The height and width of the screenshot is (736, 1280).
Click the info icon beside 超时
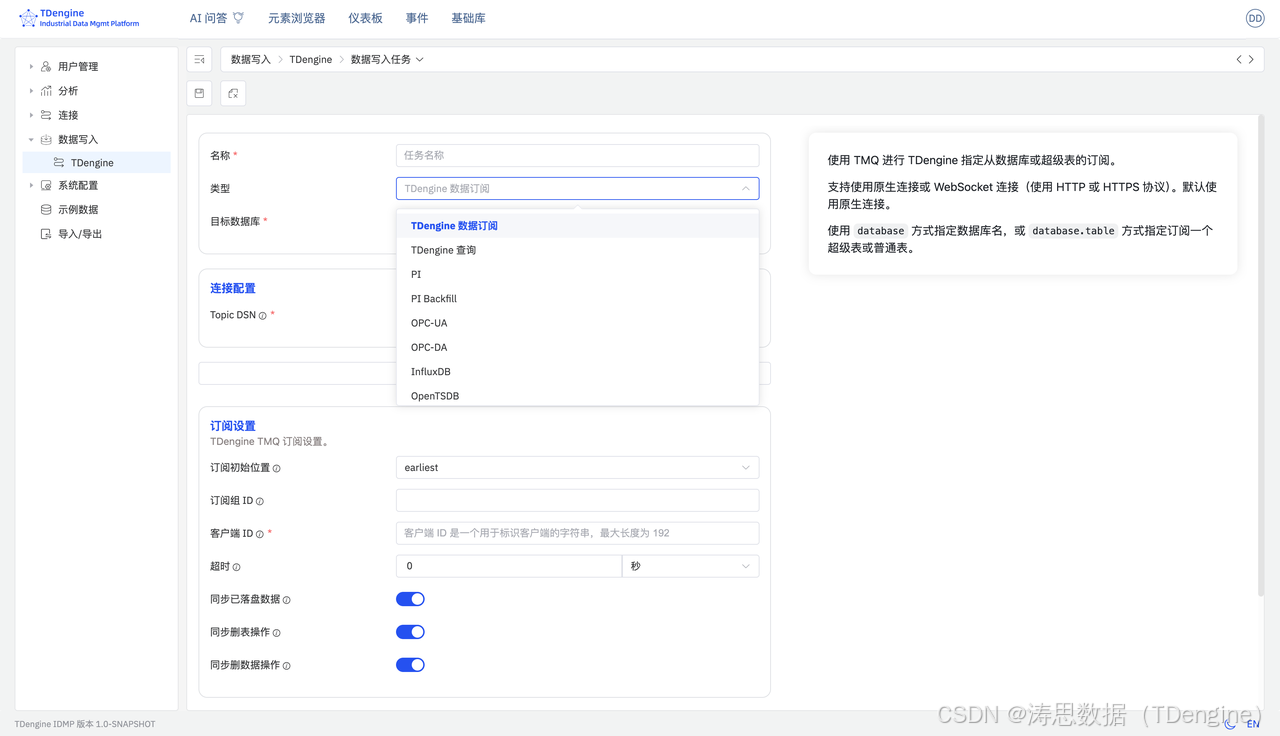click(237, 567)
